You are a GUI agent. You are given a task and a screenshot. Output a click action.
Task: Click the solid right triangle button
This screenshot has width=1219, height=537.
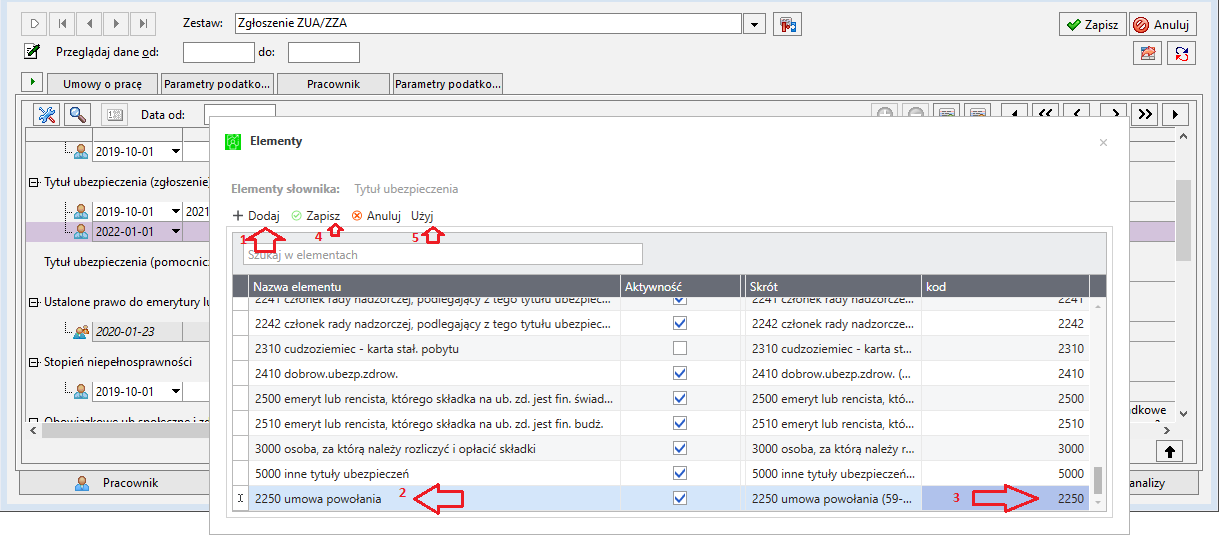[1176, 113]
